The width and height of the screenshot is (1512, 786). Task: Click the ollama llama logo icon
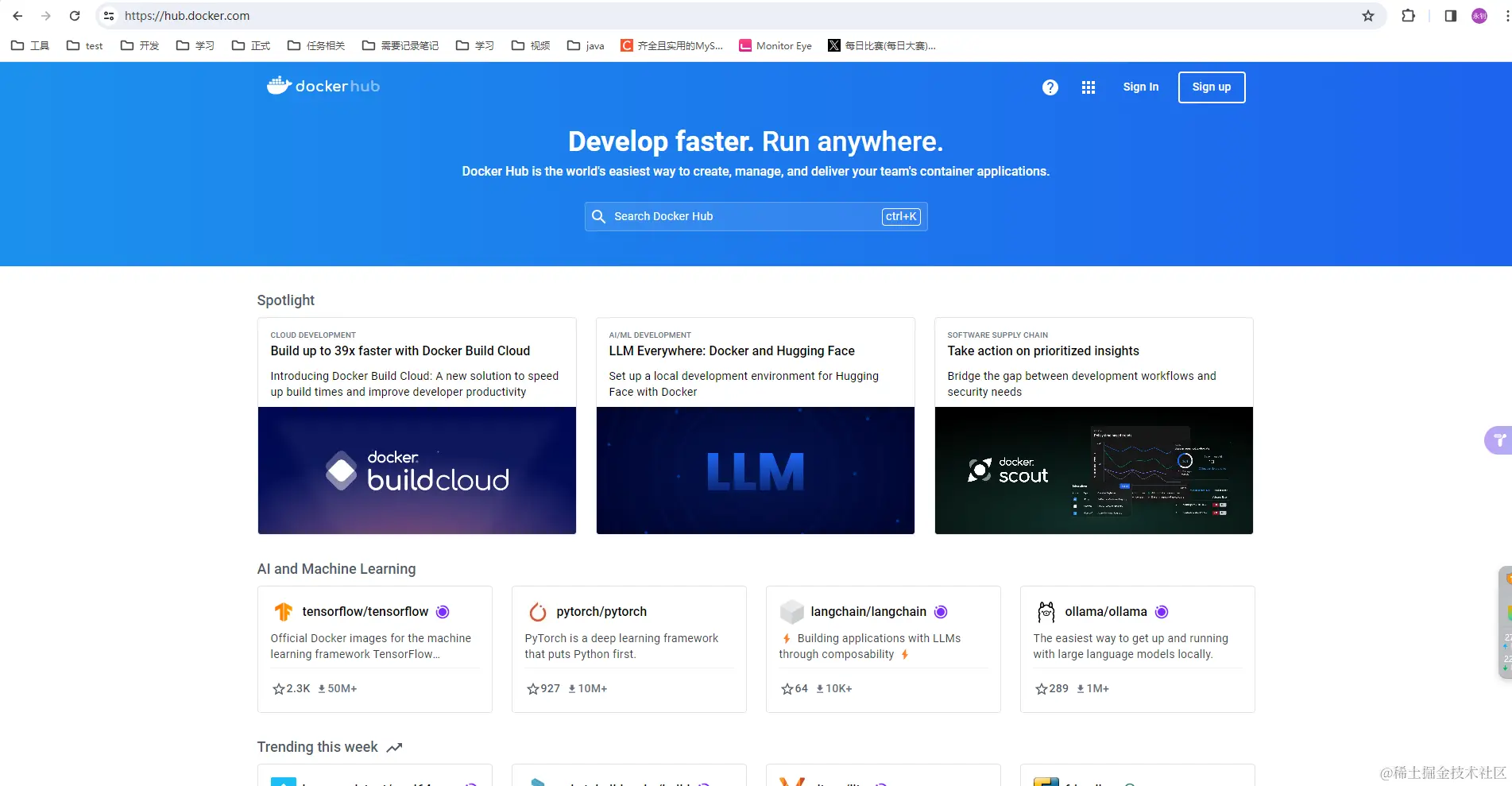[x=1046, y=611]
